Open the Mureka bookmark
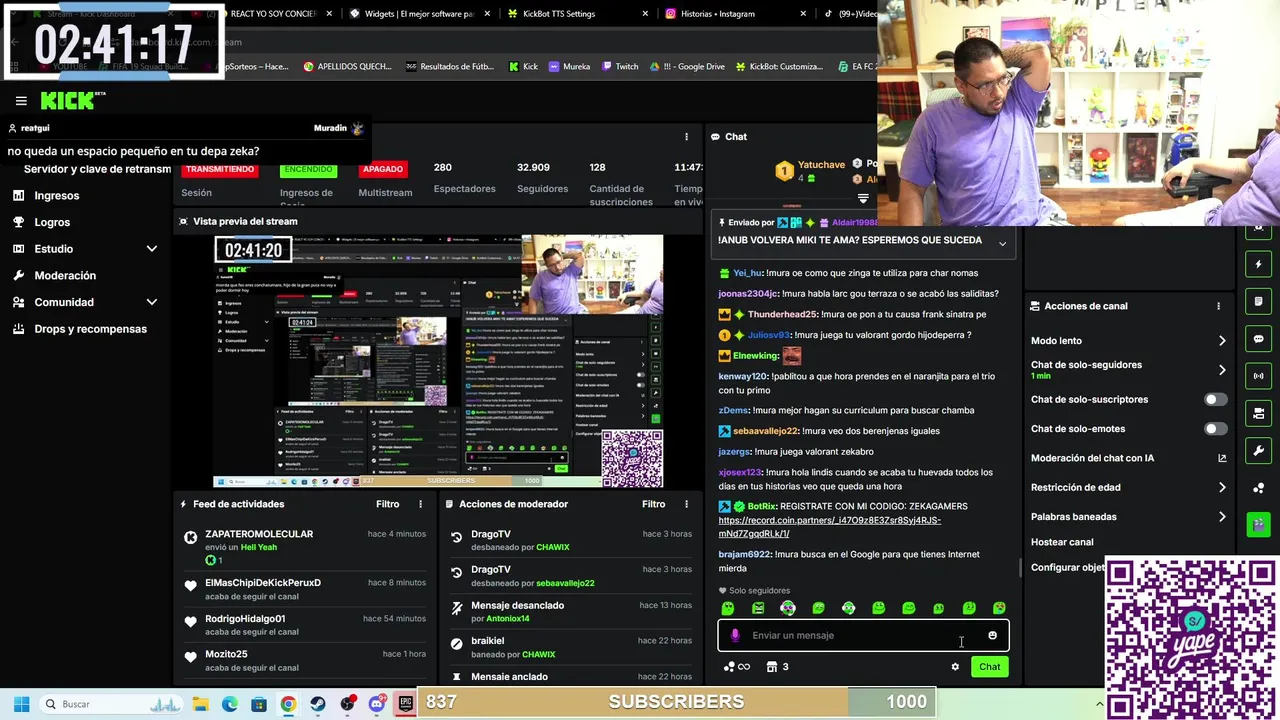 coord(568,67)
